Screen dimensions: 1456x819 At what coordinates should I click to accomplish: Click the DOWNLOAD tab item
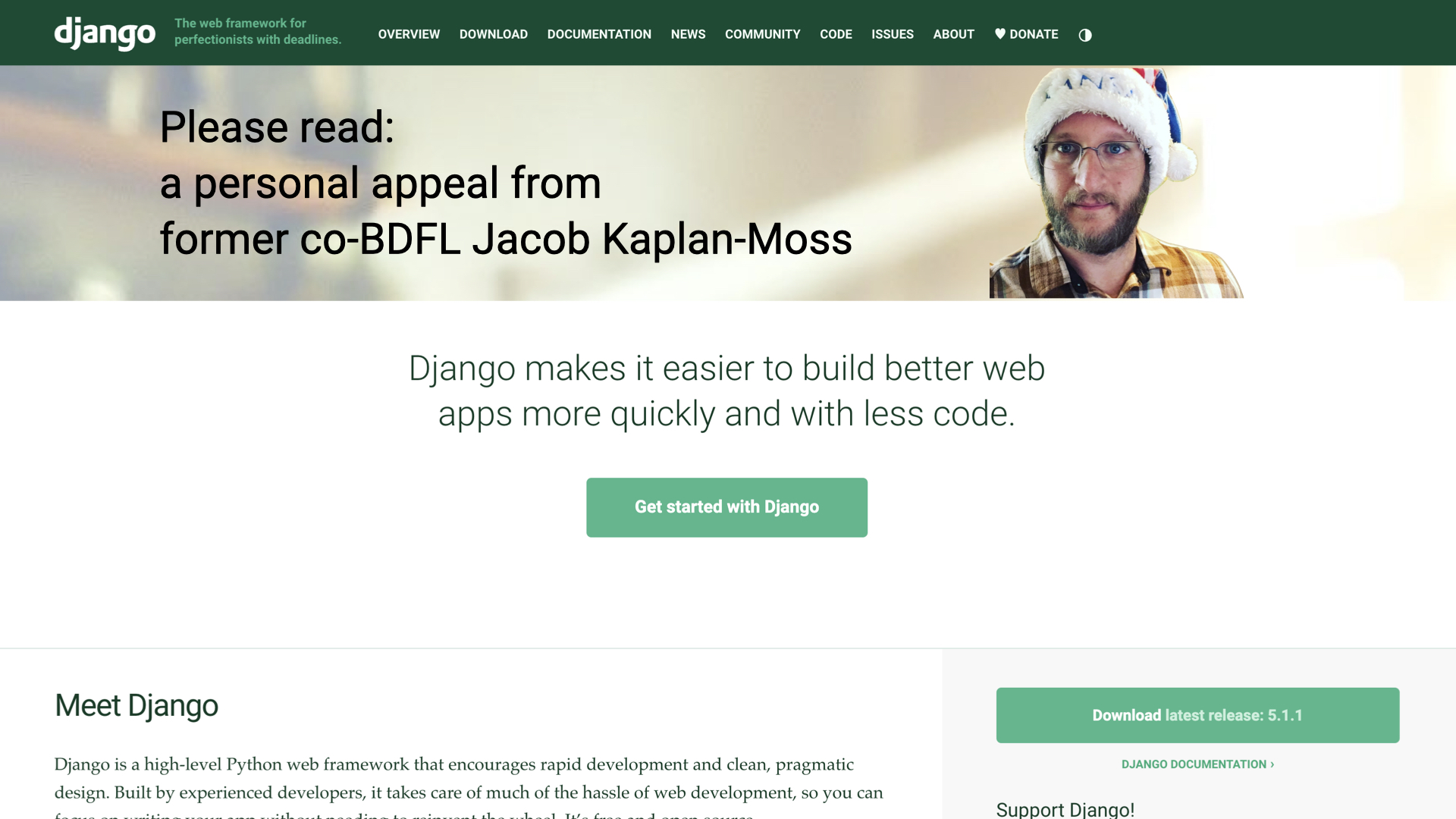[x=493, y=33]
